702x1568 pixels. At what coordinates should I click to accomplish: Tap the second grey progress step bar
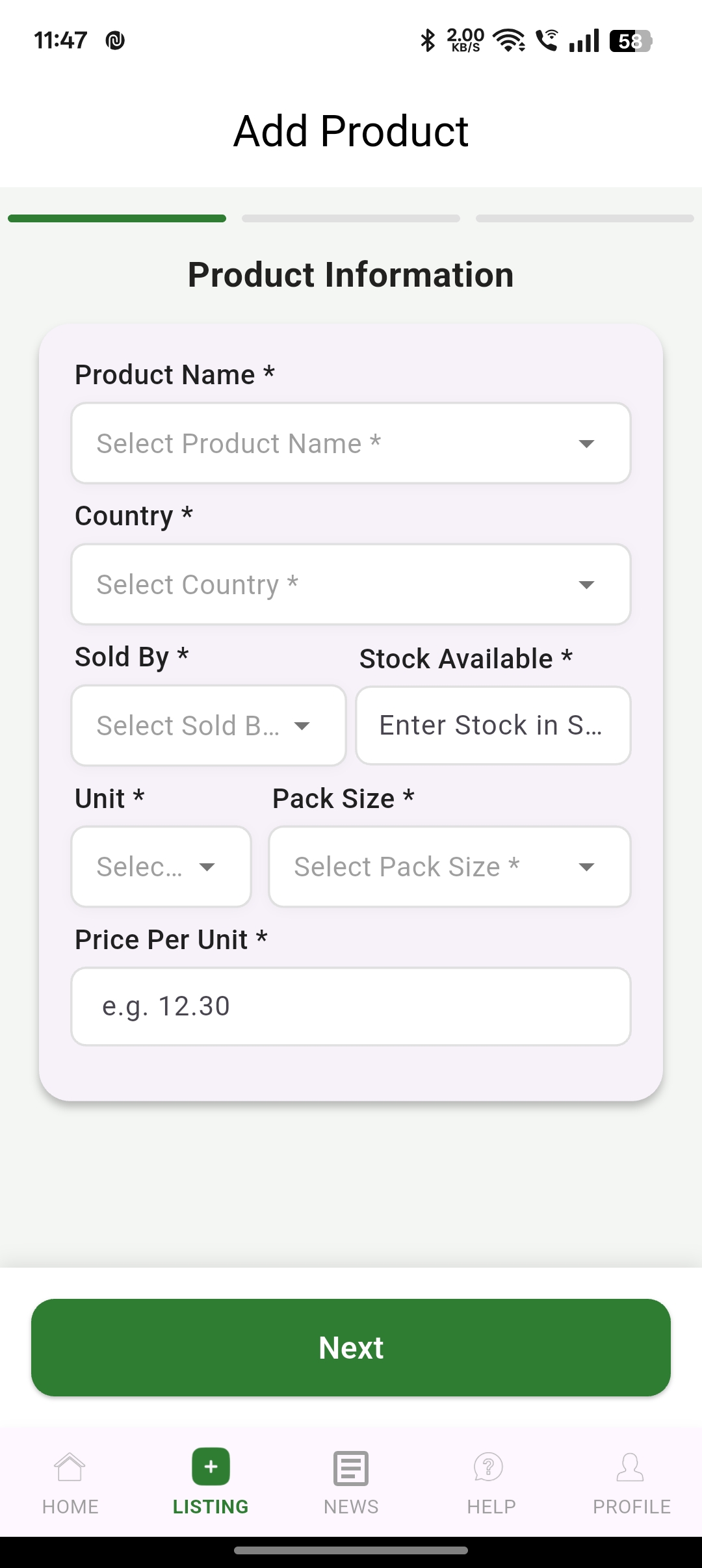[x=351, y=218]
